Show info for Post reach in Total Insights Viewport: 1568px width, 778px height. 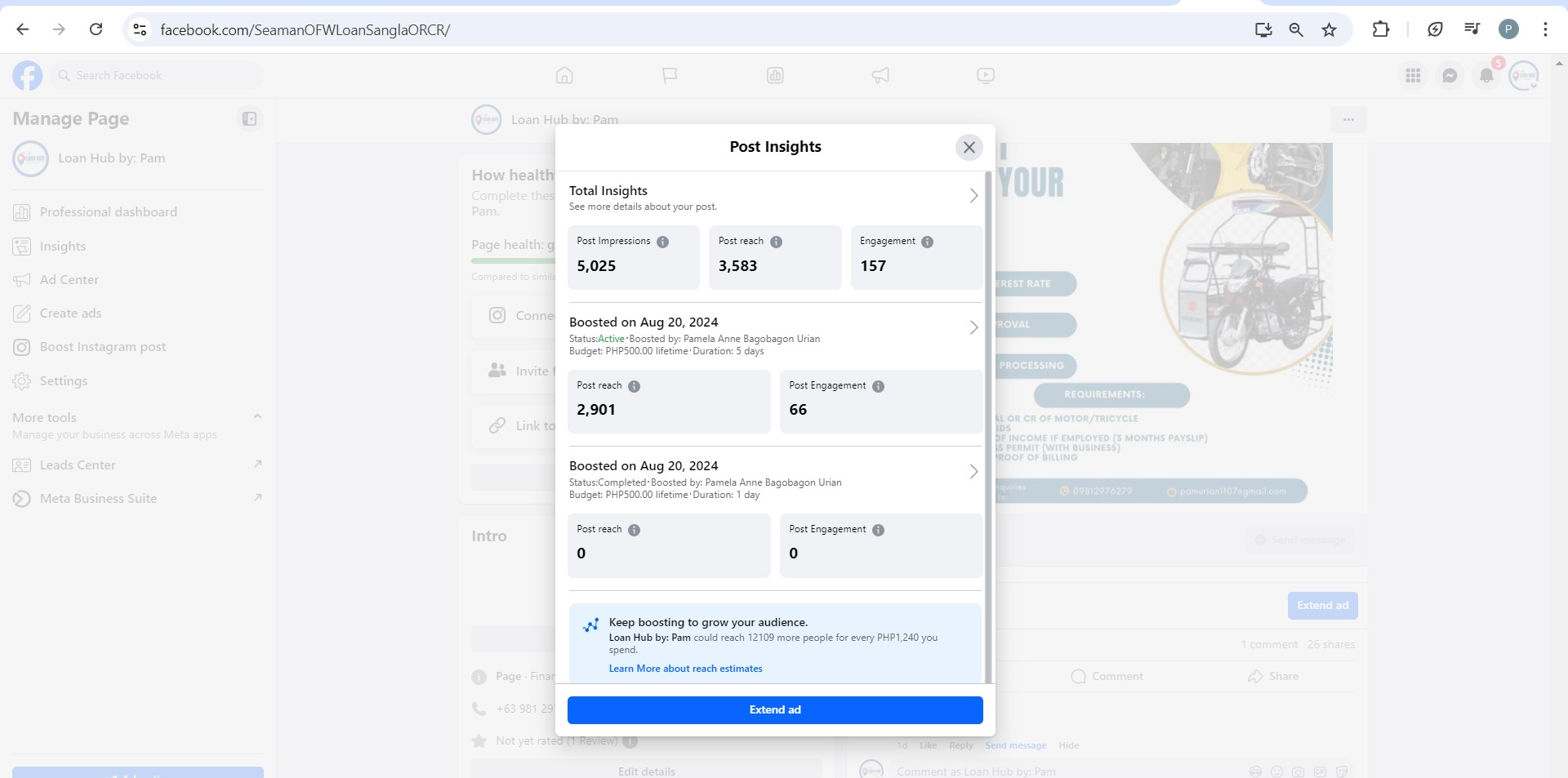(776, 242)
